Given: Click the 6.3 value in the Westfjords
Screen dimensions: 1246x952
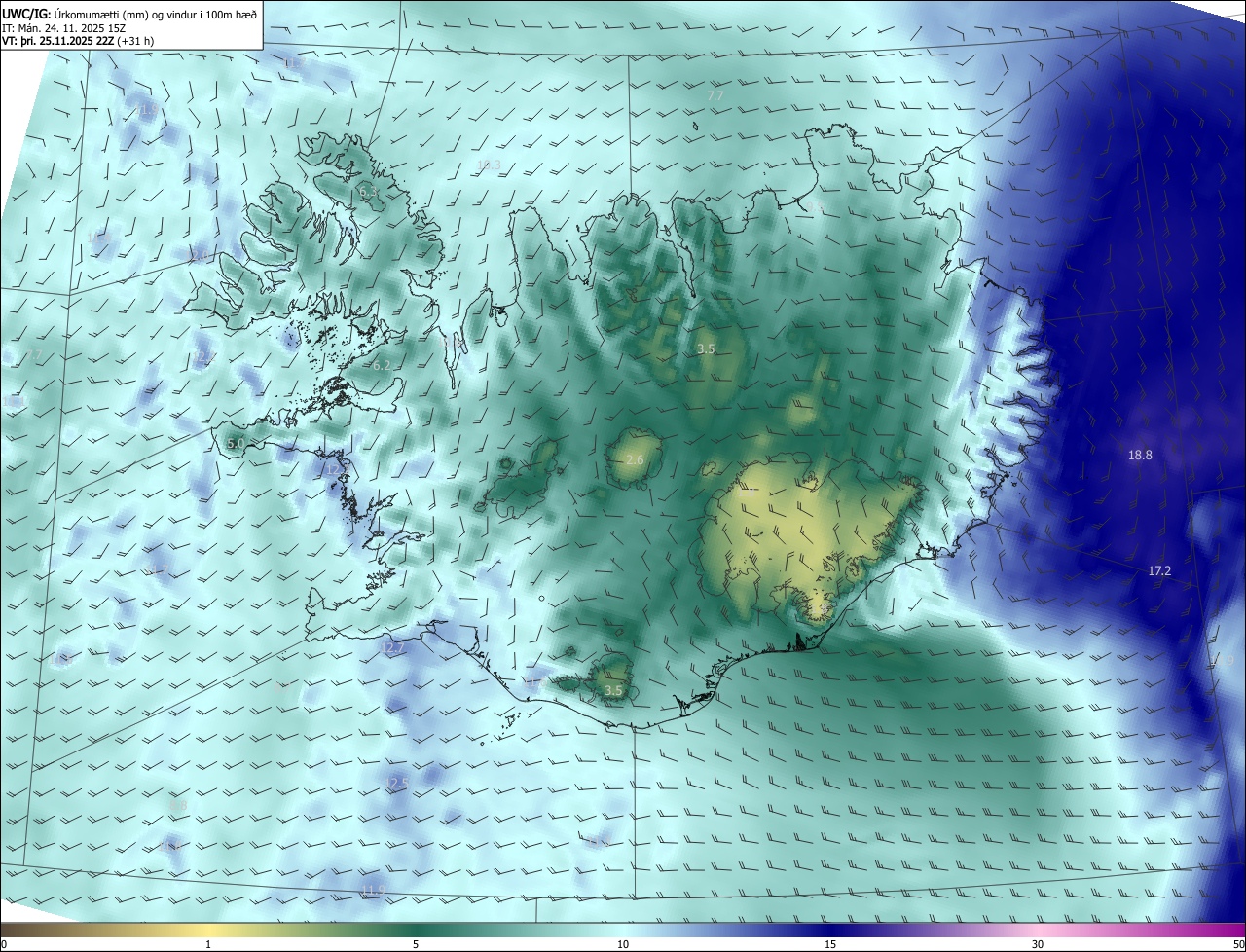Looking at the screenshot, I should click(368, 193).
